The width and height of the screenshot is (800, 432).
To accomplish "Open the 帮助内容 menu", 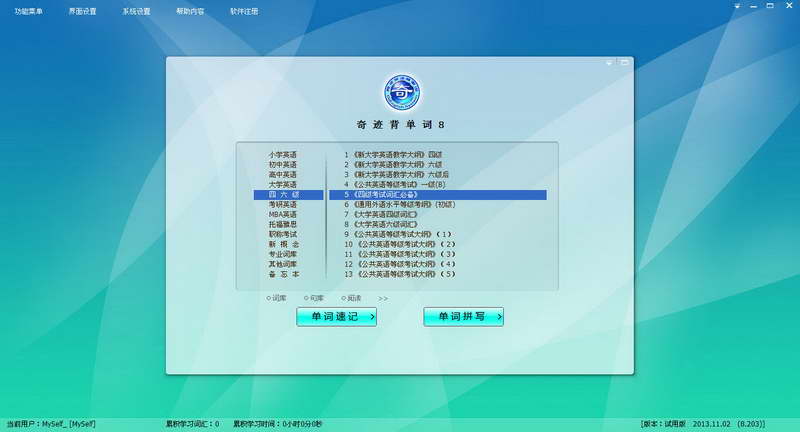I will click(x=190, y=11).
